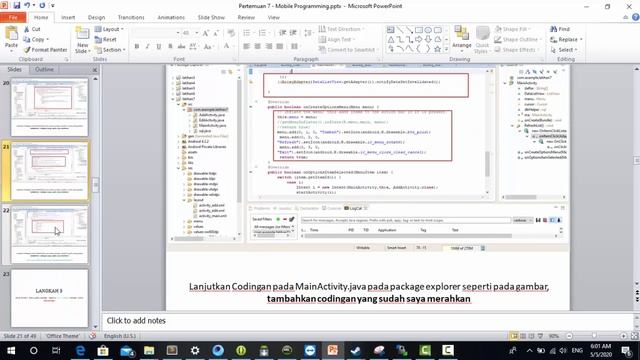Pick the 5-Point Star shape in the gallery
The width and height of the screenshot is (640, 360).
[438, 49]
